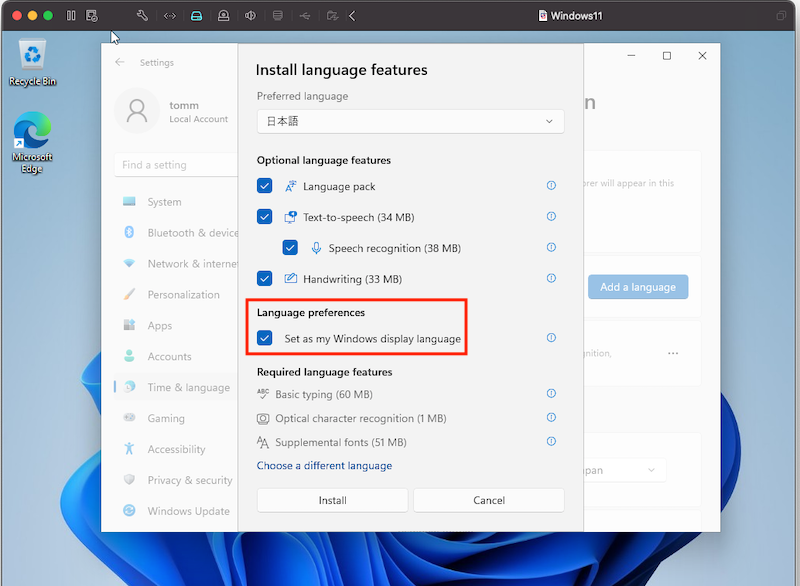Click the user icon in the VM toolbar
This screenshot has height=586, width=800.
(223, 16)
